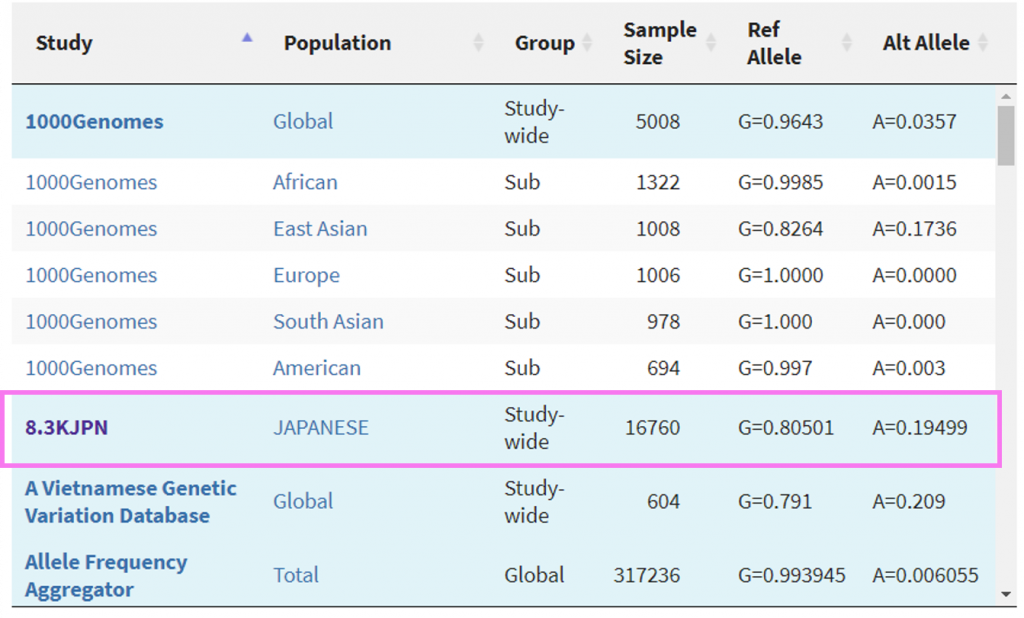The height and width of the screenshot is (618, 1024).
Task: Open Allele Frequency Aggregator study
Action: tap(106, 576)
